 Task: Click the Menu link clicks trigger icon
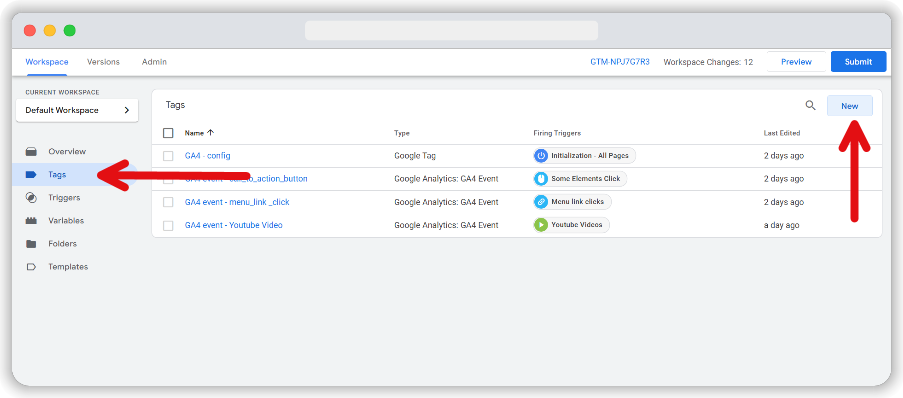(541, 202)
